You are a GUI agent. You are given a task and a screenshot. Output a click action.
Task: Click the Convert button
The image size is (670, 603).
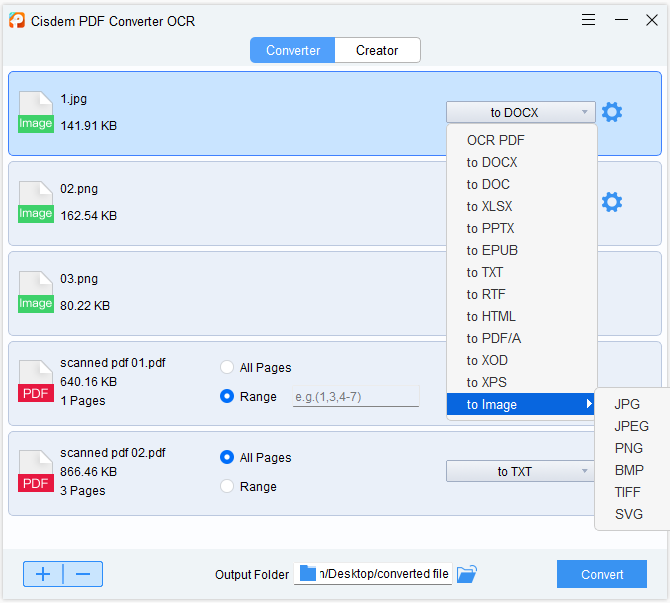point(602,574)
